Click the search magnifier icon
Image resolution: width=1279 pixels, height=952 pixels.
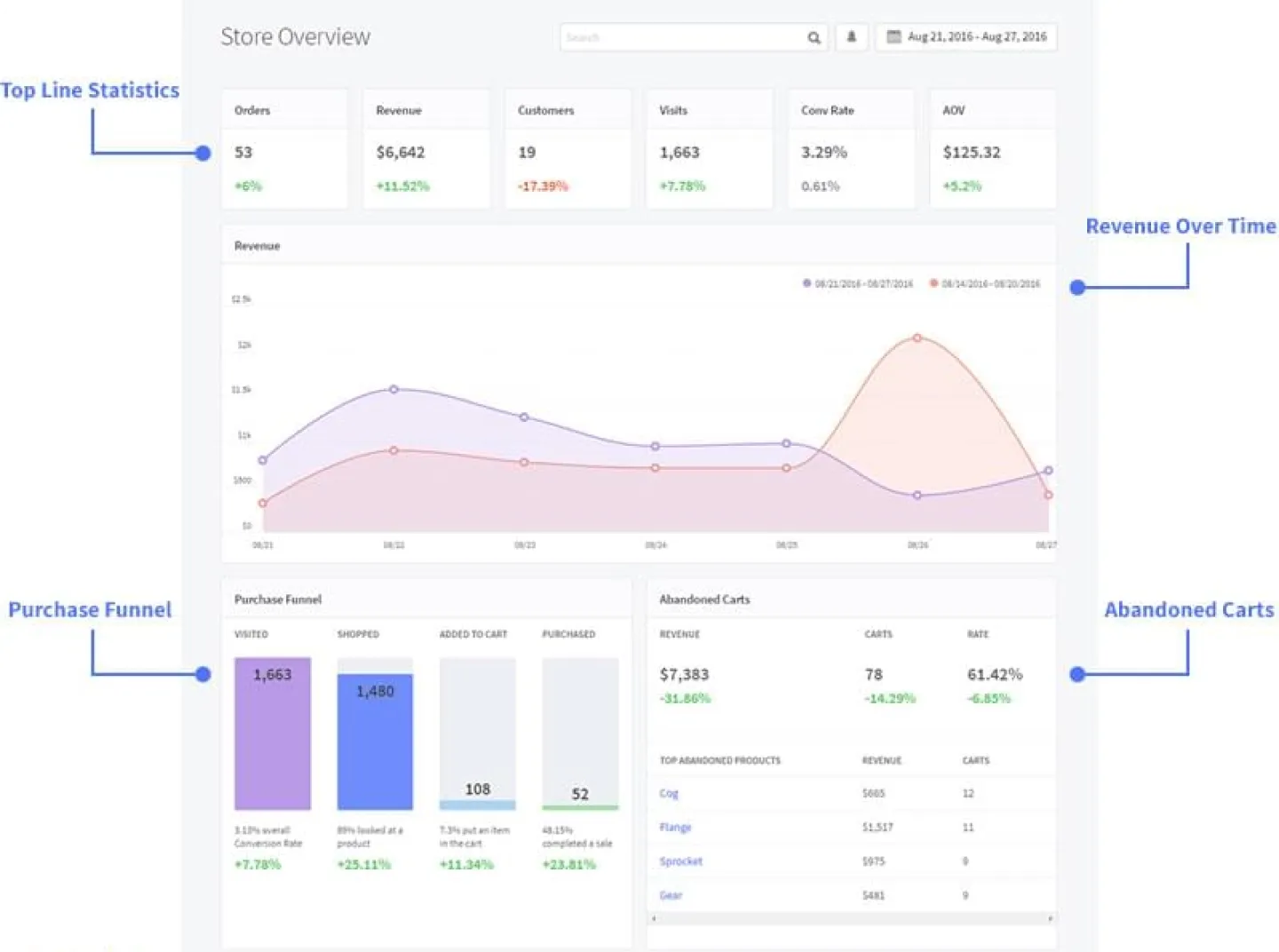(814, 37)
